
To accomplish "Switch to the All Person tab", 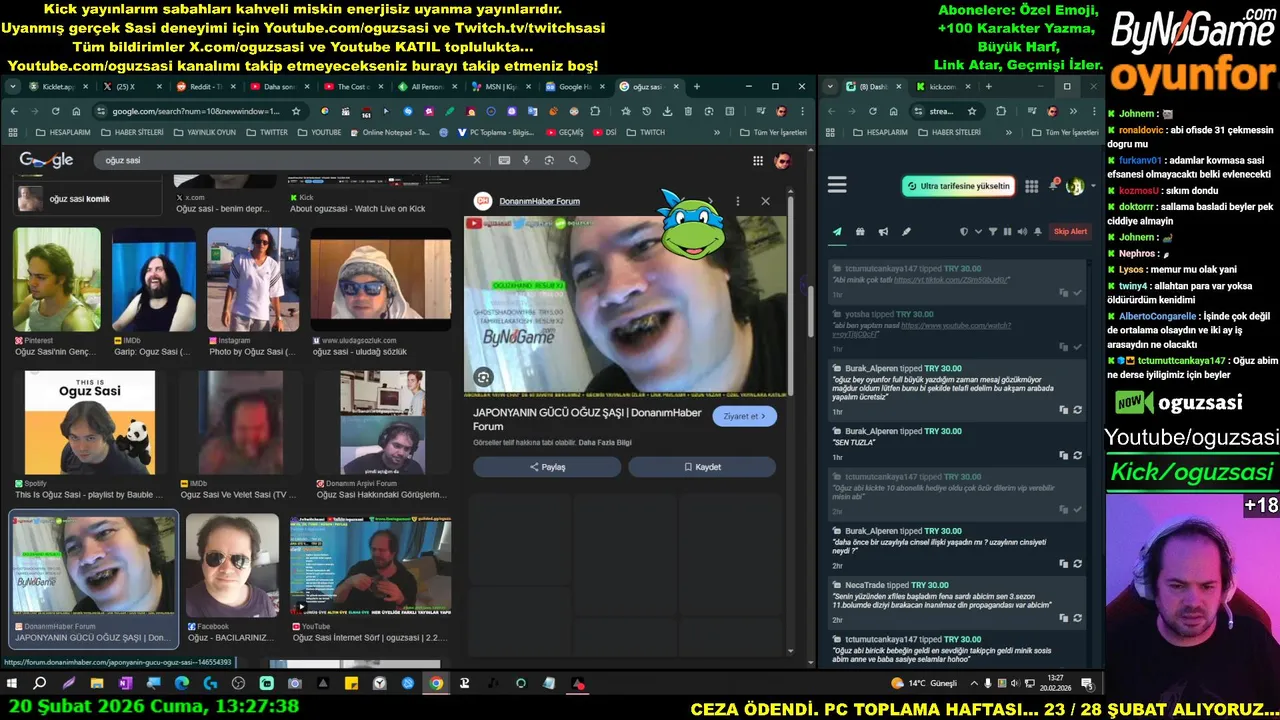I will 427,87.
